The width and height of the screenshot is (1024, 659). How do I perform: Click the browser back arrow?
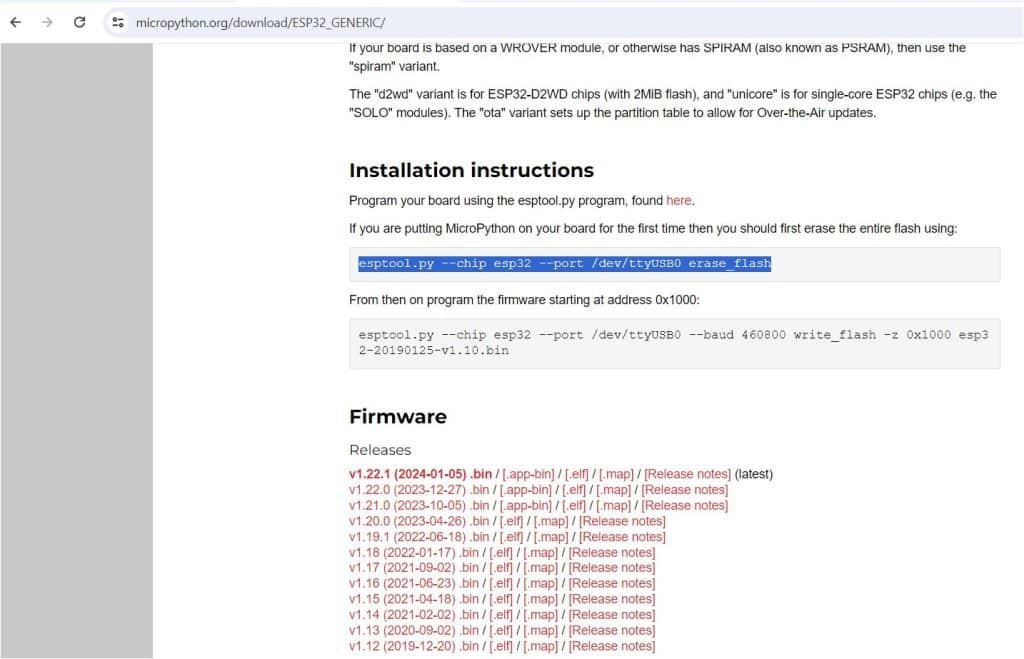(x=15, y=22)
